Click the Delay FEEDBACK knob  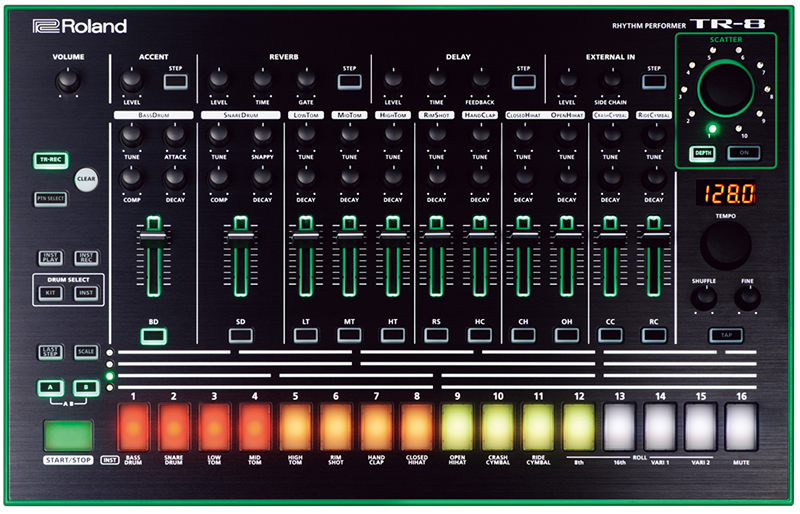(x=480, y=81)
